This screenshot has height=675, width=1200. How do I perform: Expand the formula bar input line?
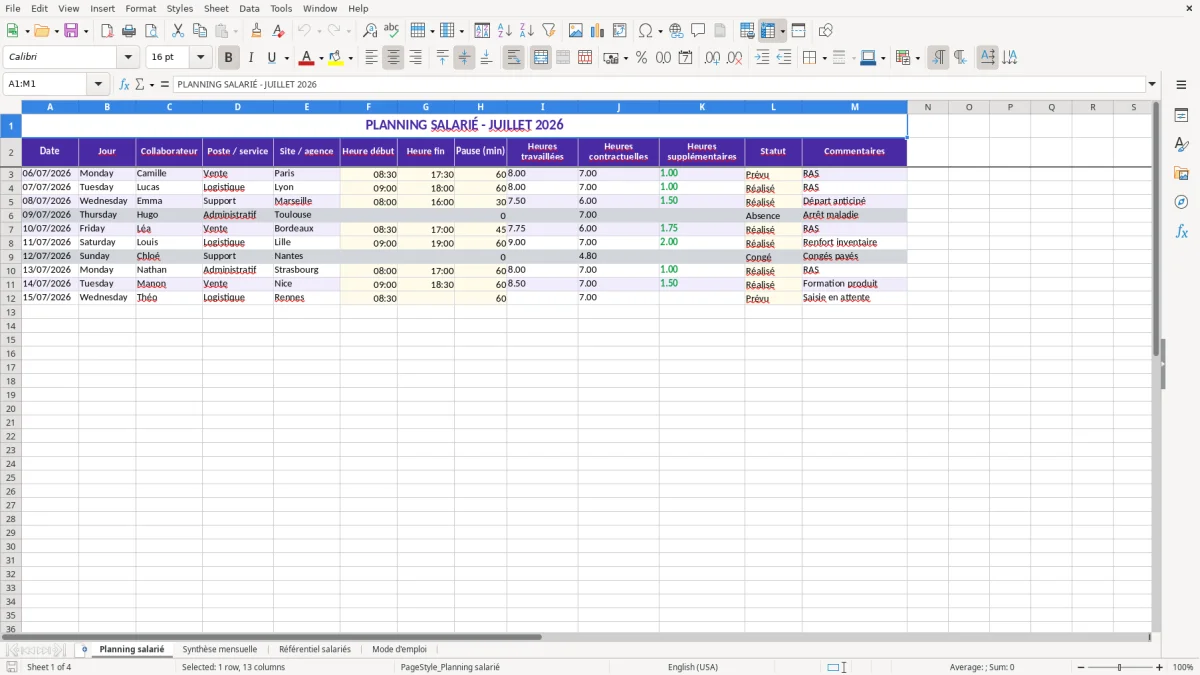(1152, 85)
